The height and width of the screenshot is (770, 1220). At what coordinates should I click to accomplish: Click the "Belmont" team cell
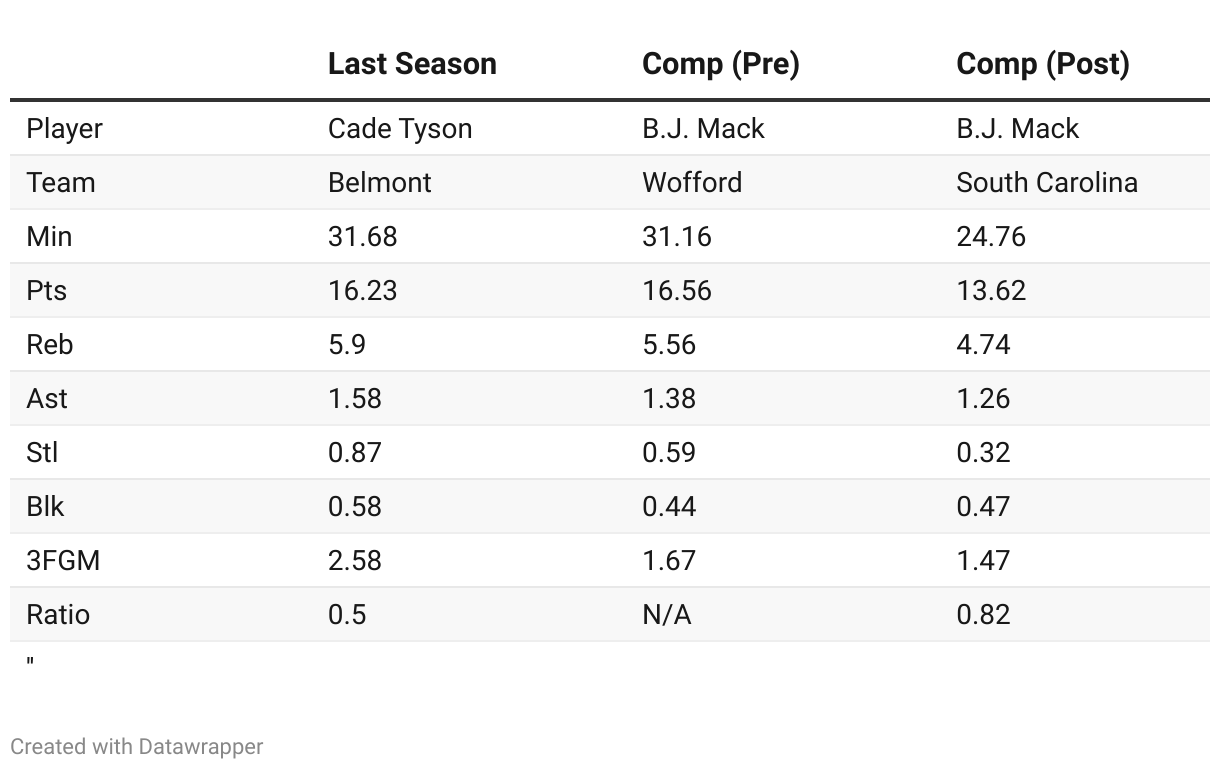pyautogui.click(x=380, y=183)
